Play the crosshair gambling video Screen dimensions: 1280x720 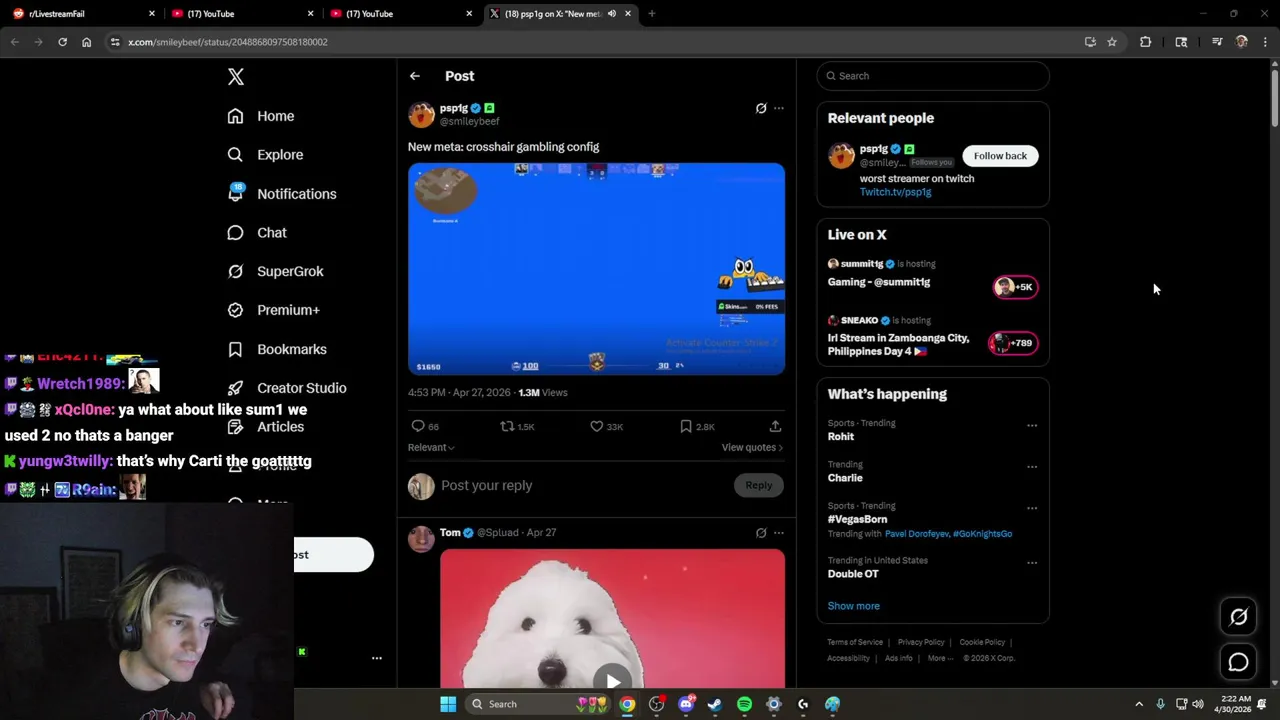596,269
